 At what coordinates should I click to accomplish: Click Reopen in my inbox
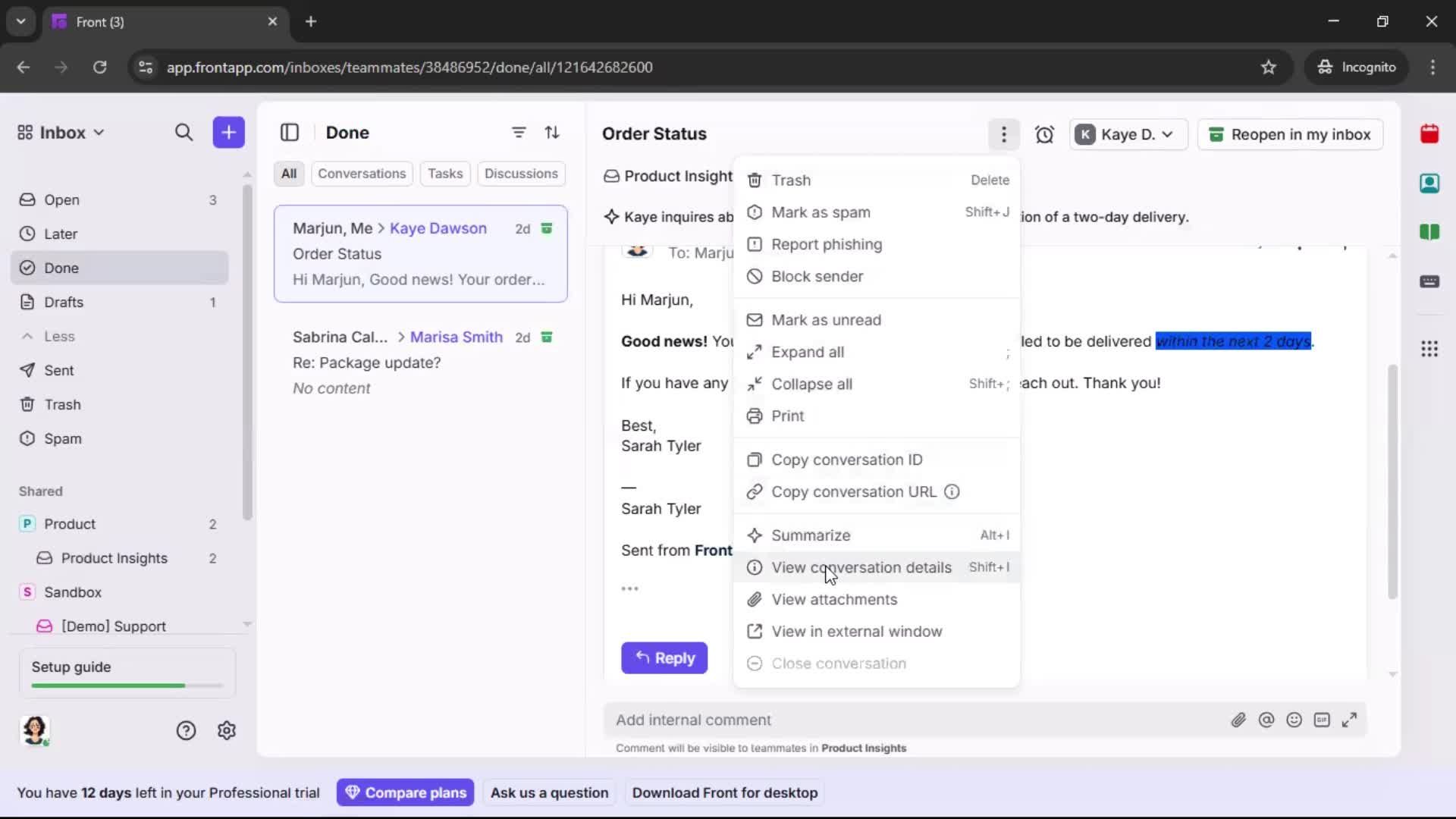[x=1290, y=134]
